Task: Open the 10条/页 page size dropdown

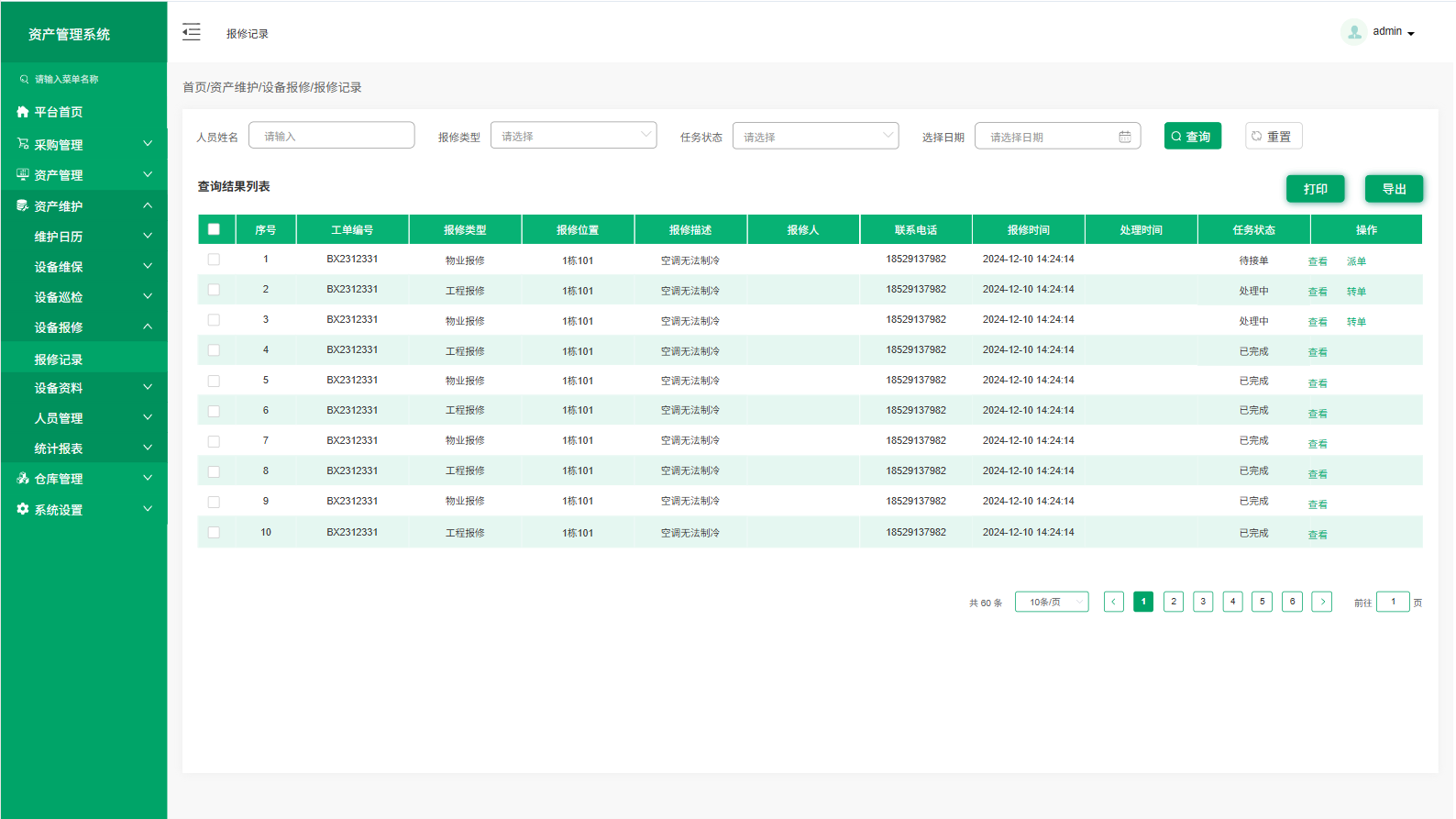Action: click(1051, 602)
